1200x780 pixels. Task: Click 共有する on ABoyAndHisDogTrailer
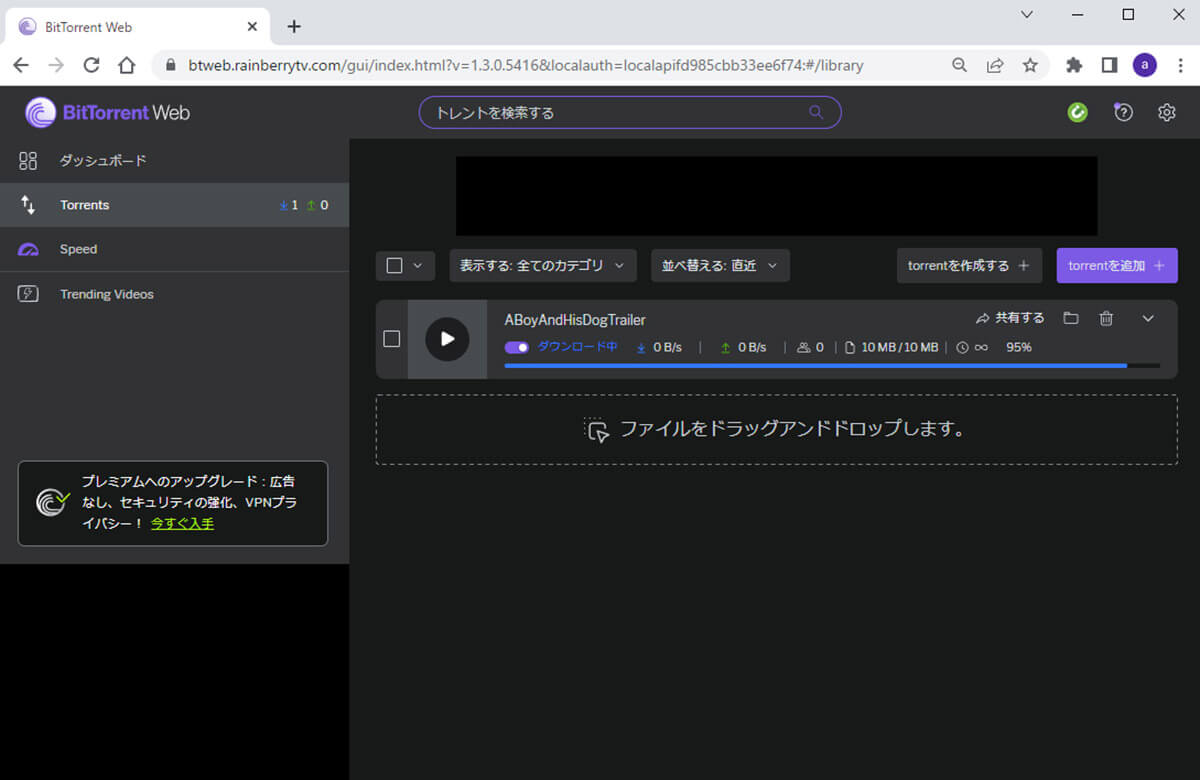point(1010,318)
